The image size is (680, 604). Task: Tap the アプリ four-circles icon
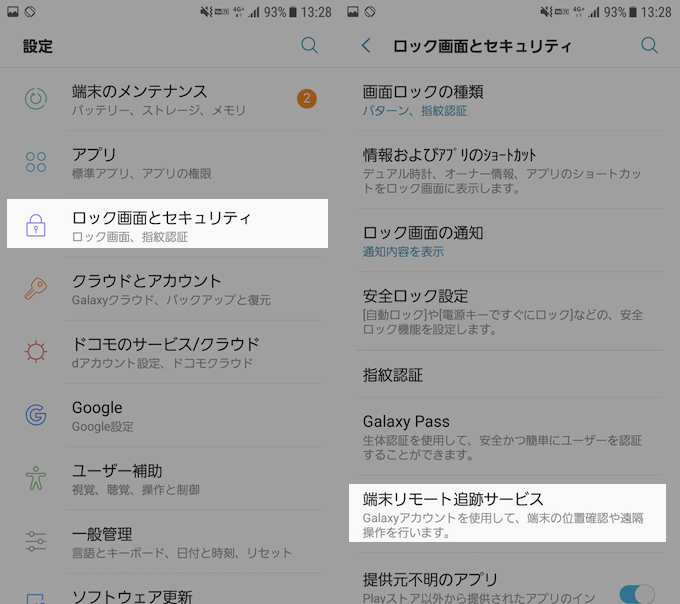36,162
